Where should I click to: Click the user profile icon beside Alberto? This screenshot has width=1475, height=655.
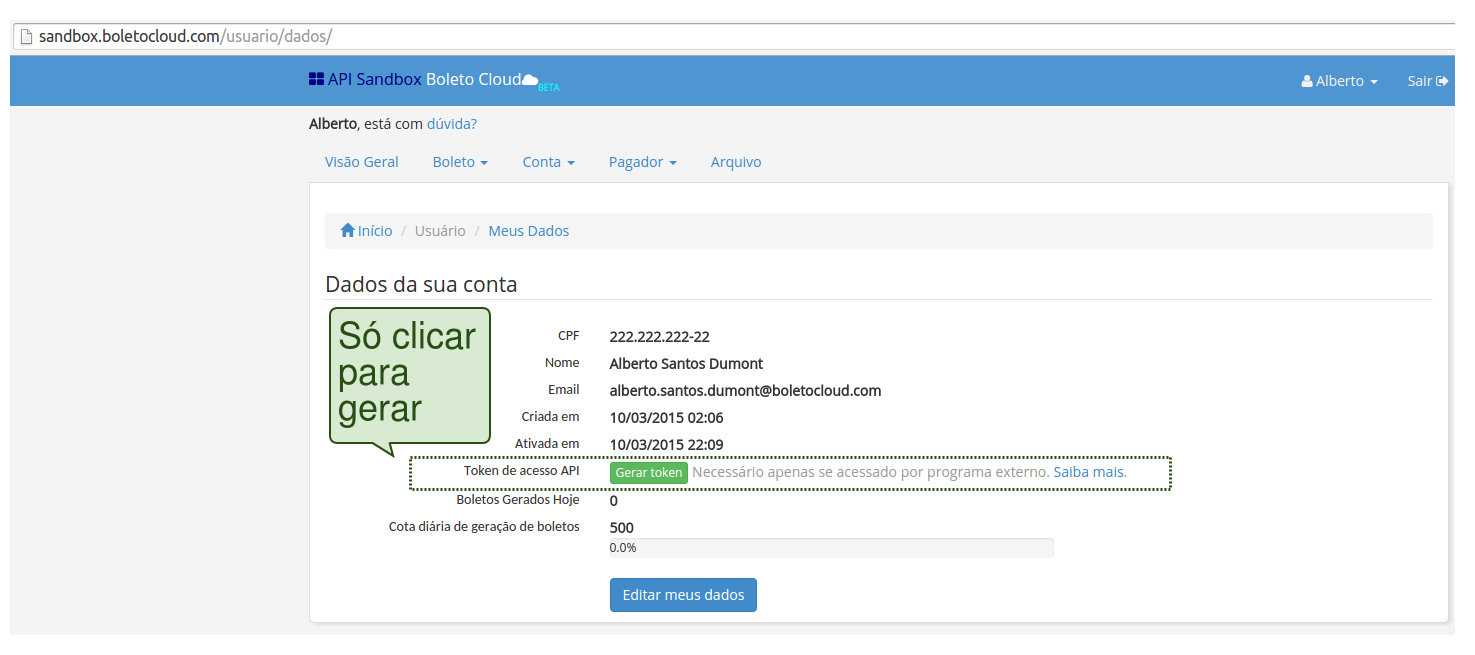pos(1306,81)
